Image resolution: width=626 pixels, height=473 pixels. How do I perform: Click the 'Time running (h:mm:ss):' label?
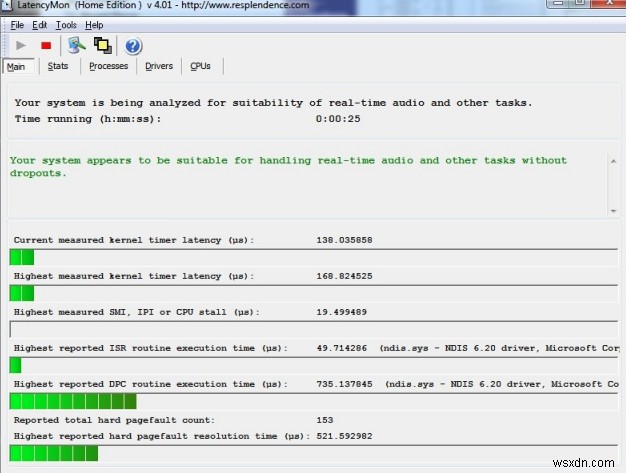88,119
